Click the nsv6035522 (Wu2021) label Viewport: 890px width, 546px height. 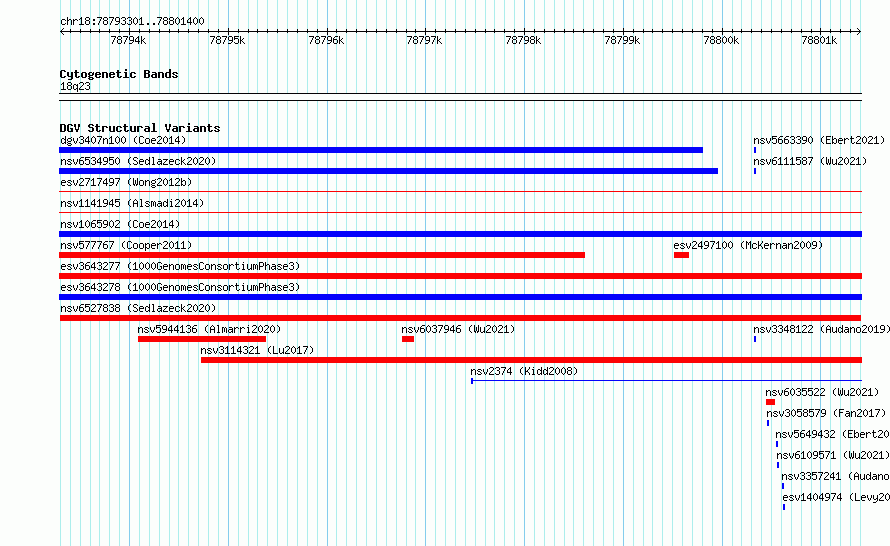(822, 392)
